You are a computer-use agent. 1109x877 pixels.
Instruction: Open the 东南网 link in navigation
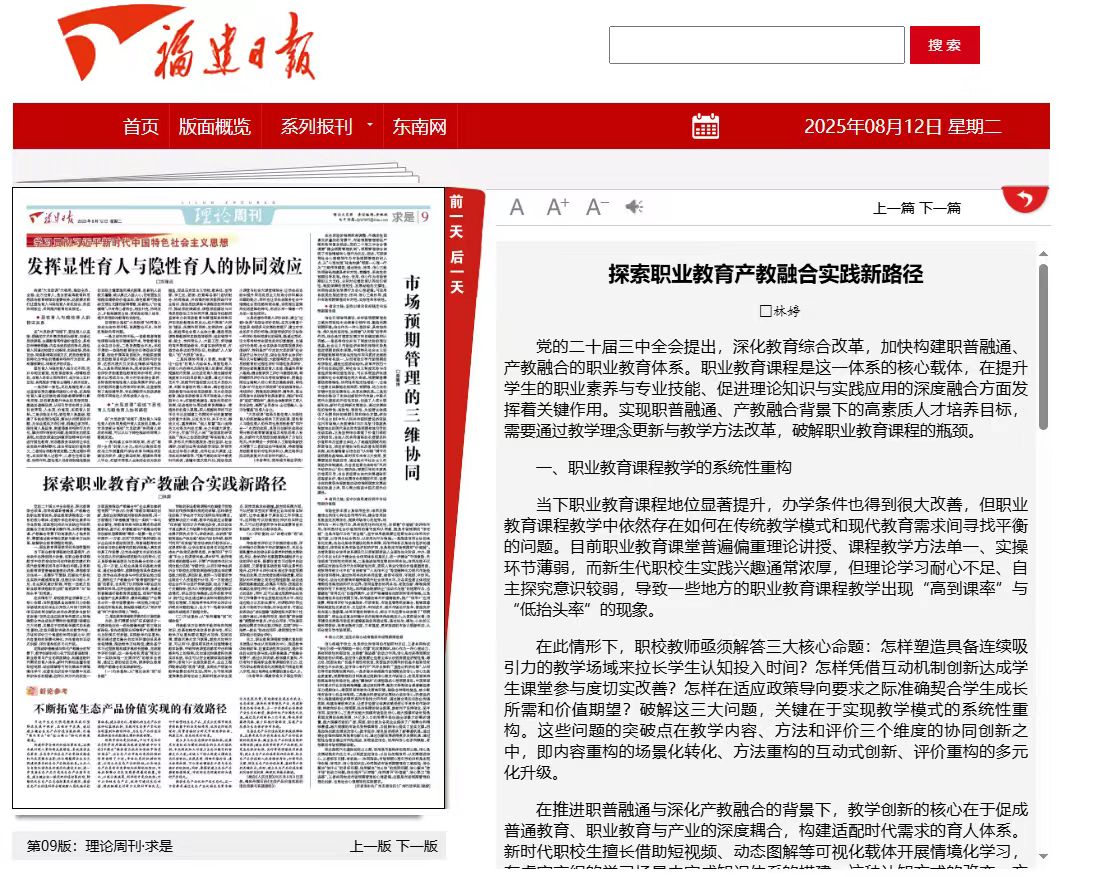[x=419, y=127]
